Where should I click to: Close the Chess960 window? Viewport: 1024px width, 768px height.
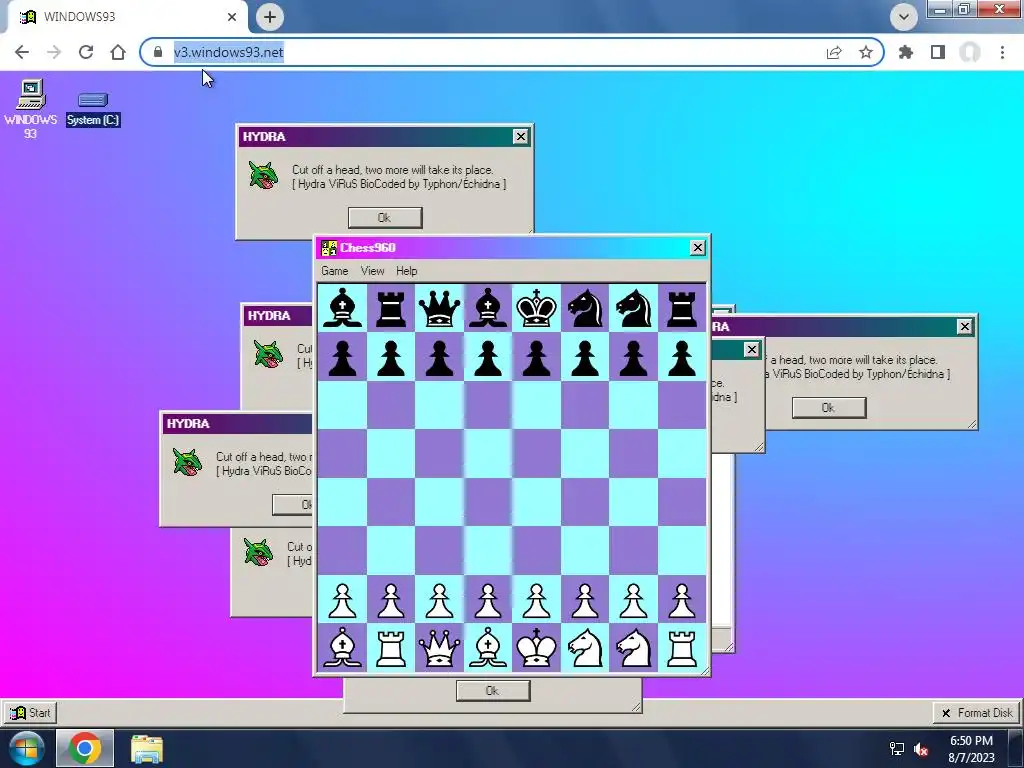coord(697,248)
